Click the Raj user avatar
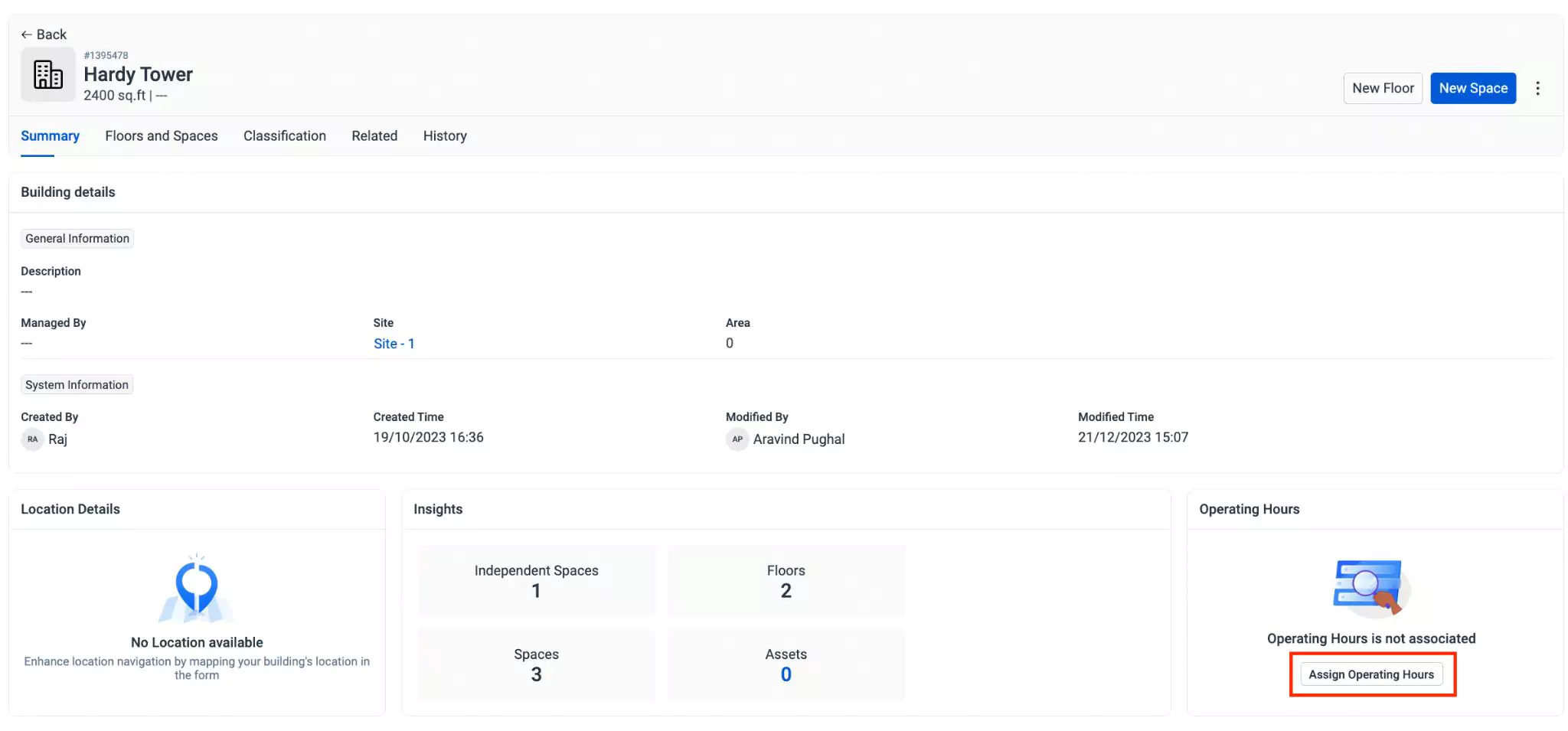The height and width of the screenshot is (731, 1568). pyautogui.click(x=32, y=439)
